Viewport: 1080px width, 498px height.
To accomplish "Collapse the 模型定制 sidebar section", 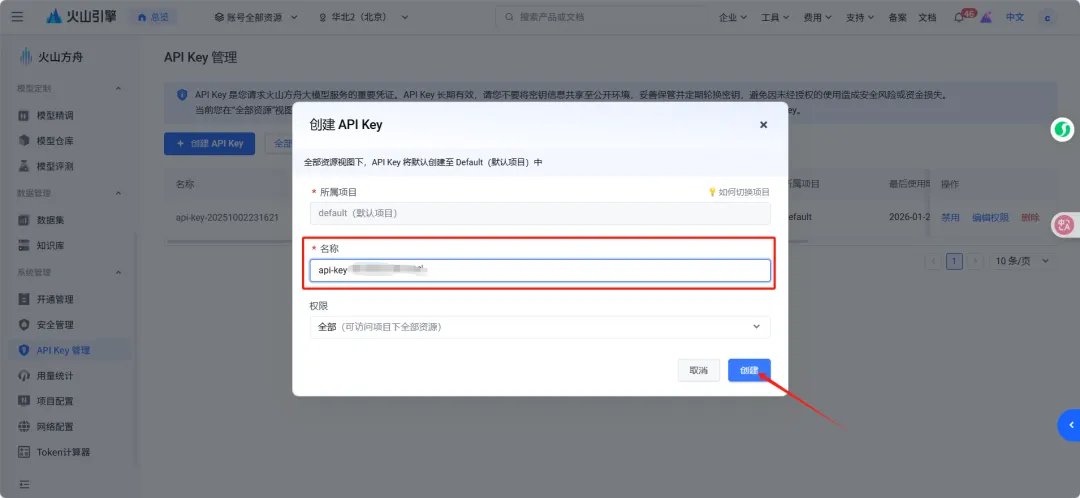I will coord(118,89).
